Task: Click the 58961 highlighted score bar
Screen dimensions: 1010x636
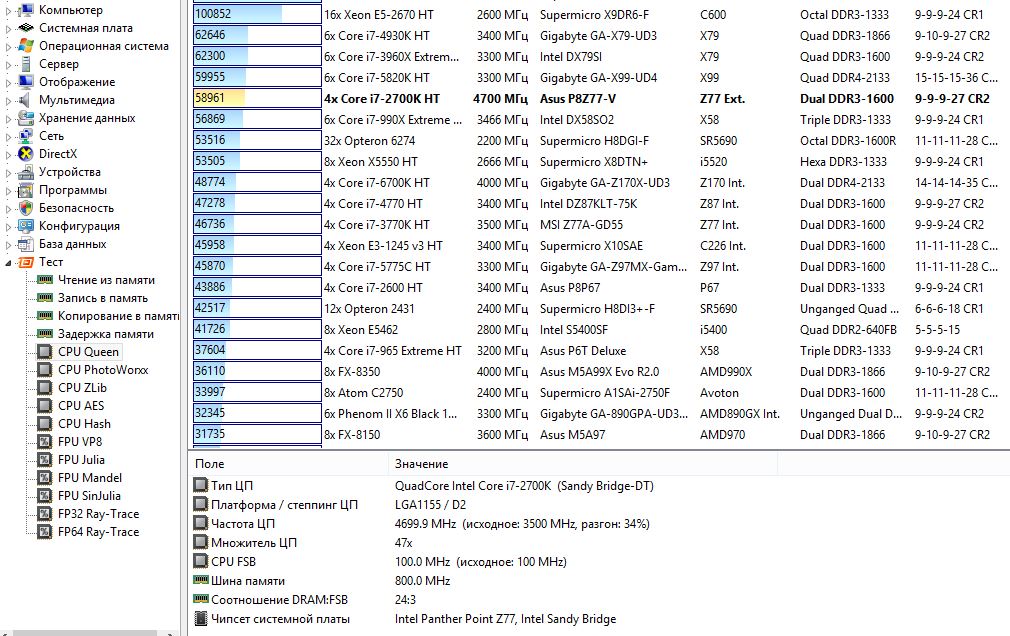Action: pyautogui.click(x=257, y=99)
